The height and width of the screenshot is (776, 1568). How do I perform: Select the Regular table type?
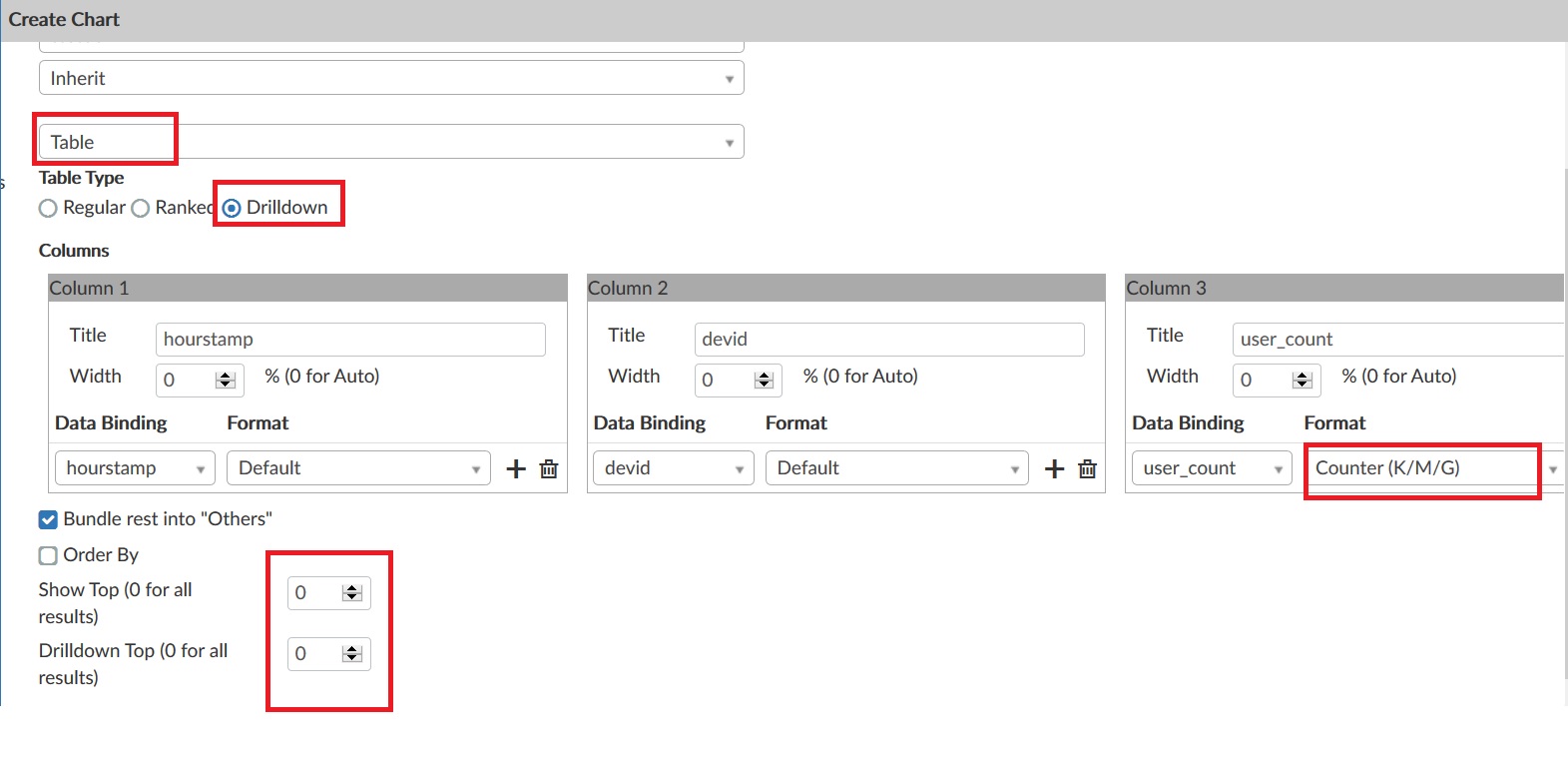(x=48, y=208)
